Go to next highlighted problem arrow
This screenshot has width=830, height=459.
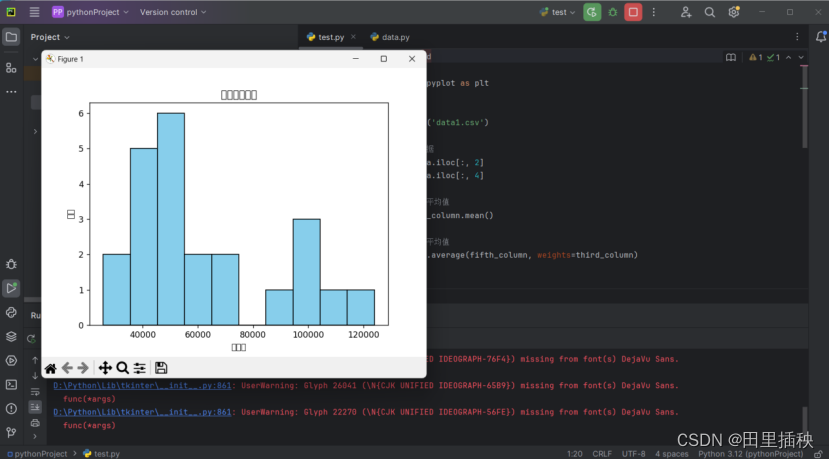pos(801,57)
